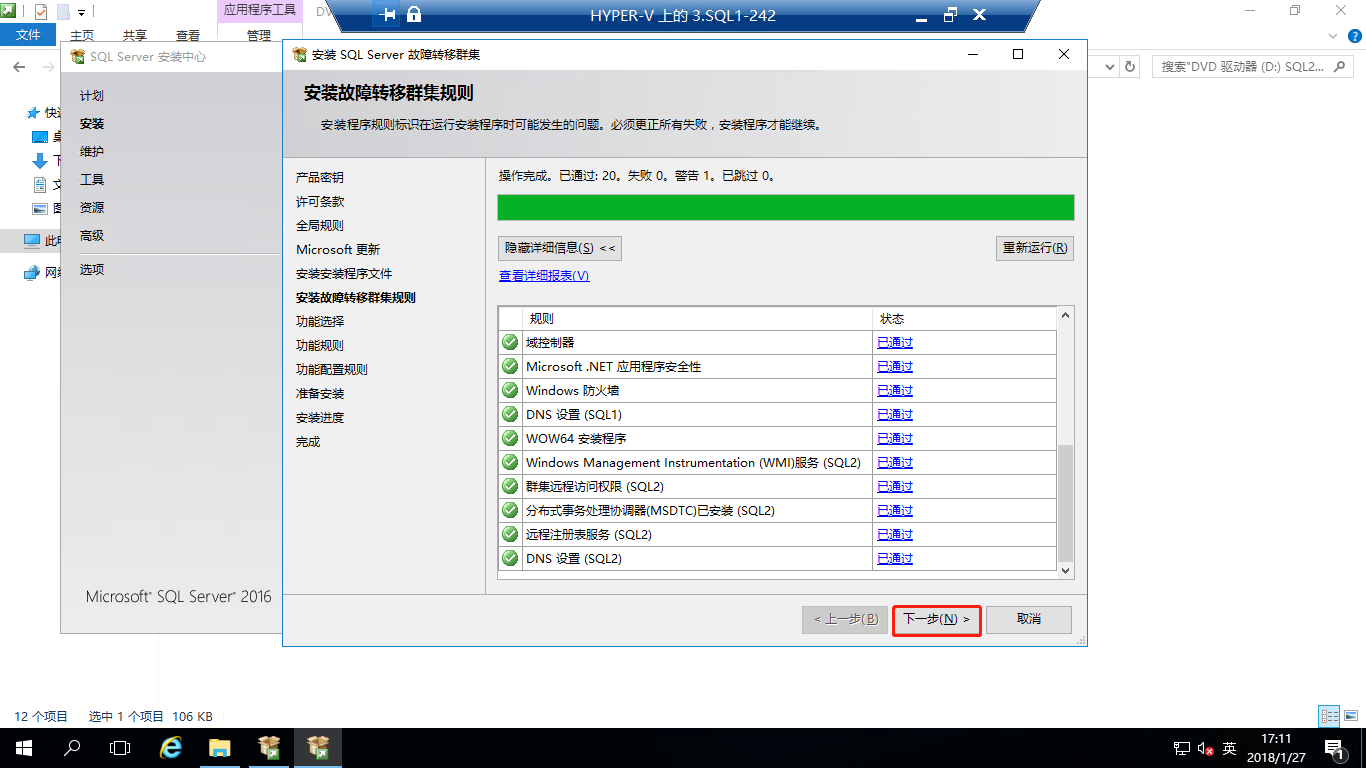
Task: Select 功能选择 step in wizard sidebar
Action: [320, 321]
